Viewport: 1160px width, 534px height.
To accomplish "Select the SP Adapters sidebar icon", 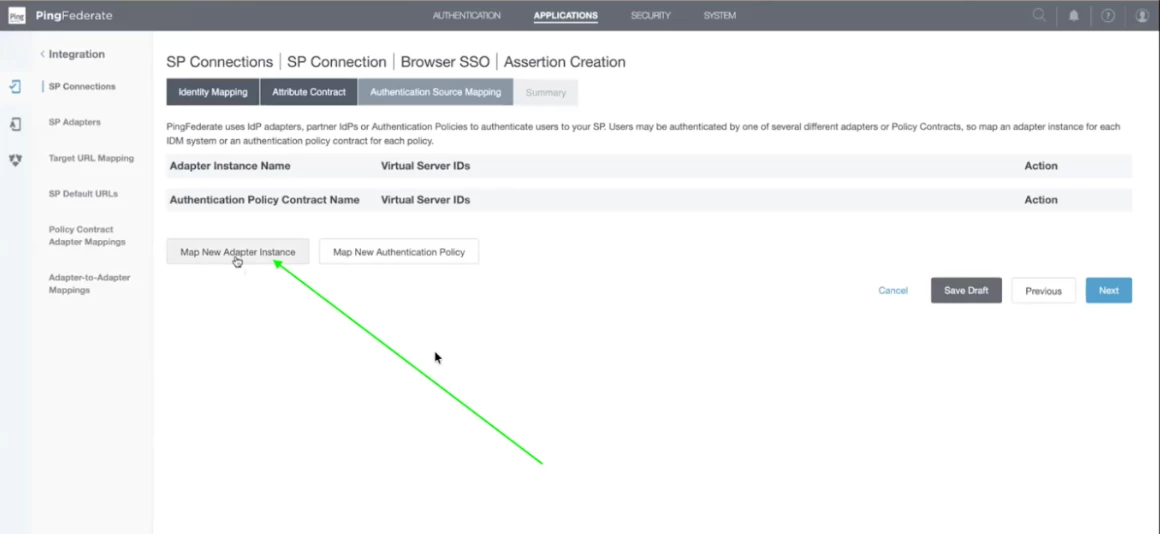I will click(16, 124).
